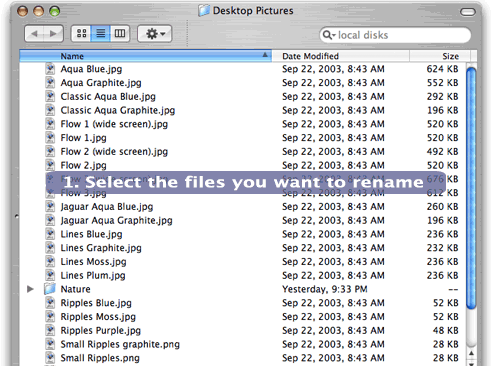Select the Flow 1 (wide screen).jpg name
This screenshot has width=492, height=366.
pos(114,124)
